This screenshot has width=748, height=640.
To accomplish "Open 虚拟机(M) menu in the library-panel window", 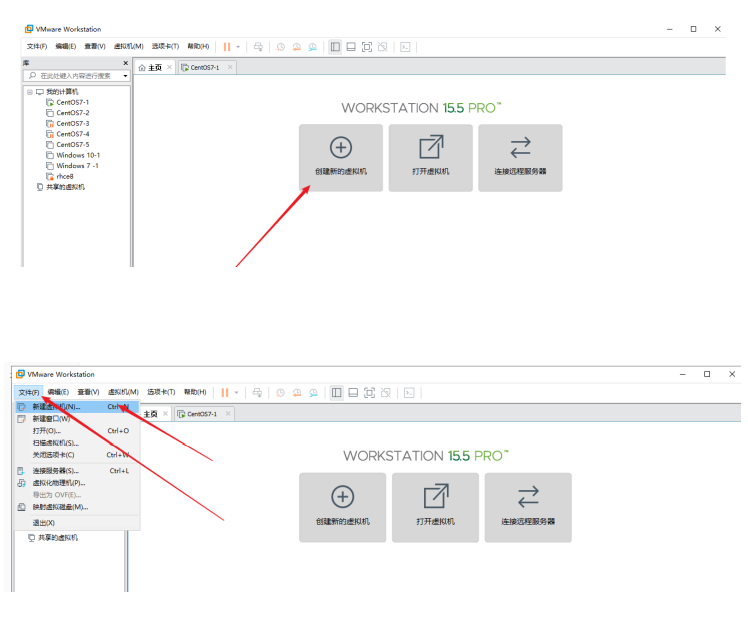I will tap(128, 46).
